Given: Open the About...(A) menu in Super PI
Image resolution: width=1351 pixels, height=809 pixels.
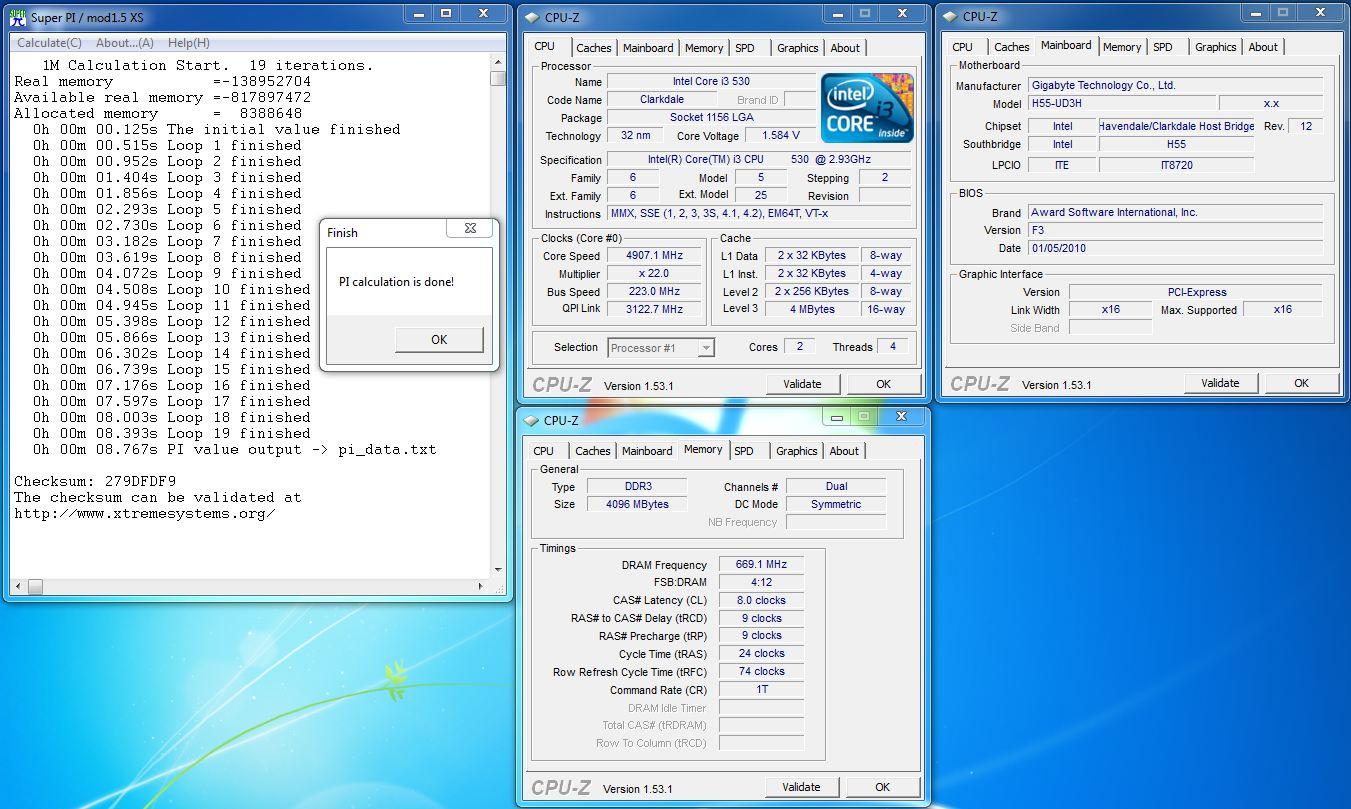Looking at the screenshot, I should pos(125,43).
